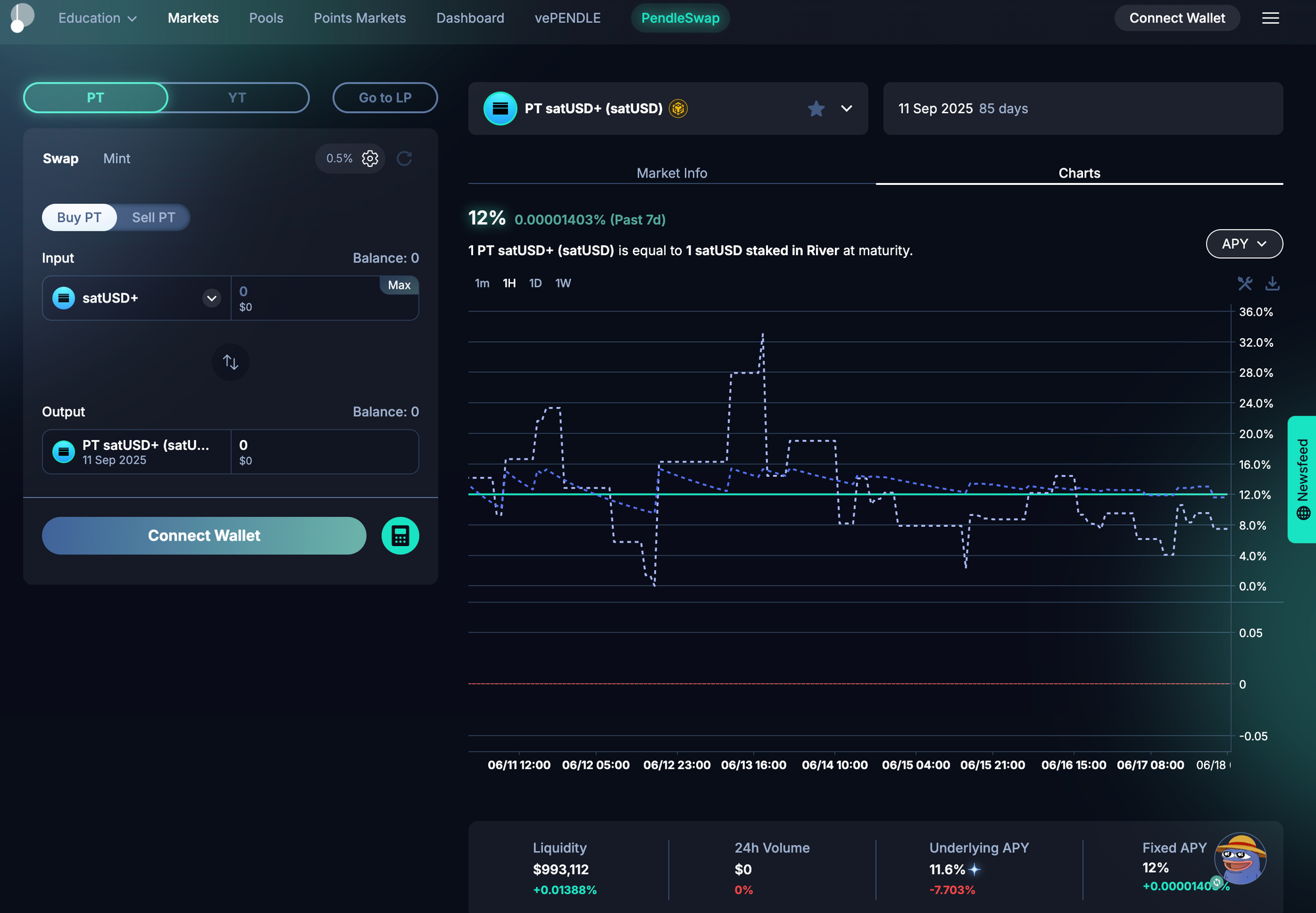Click top-right Connect Wallet button
The image size is (1316, 913).
(1177, 18)
